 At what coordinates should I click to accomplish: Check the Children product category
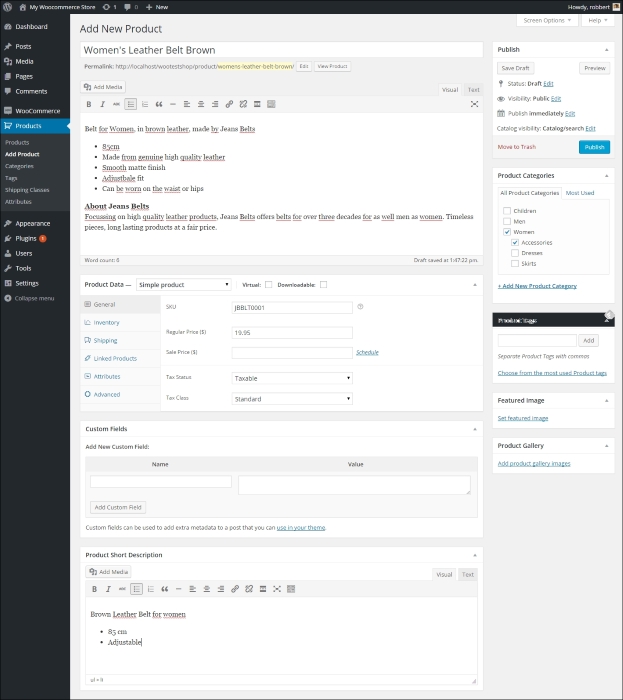(x=507, y=211)
